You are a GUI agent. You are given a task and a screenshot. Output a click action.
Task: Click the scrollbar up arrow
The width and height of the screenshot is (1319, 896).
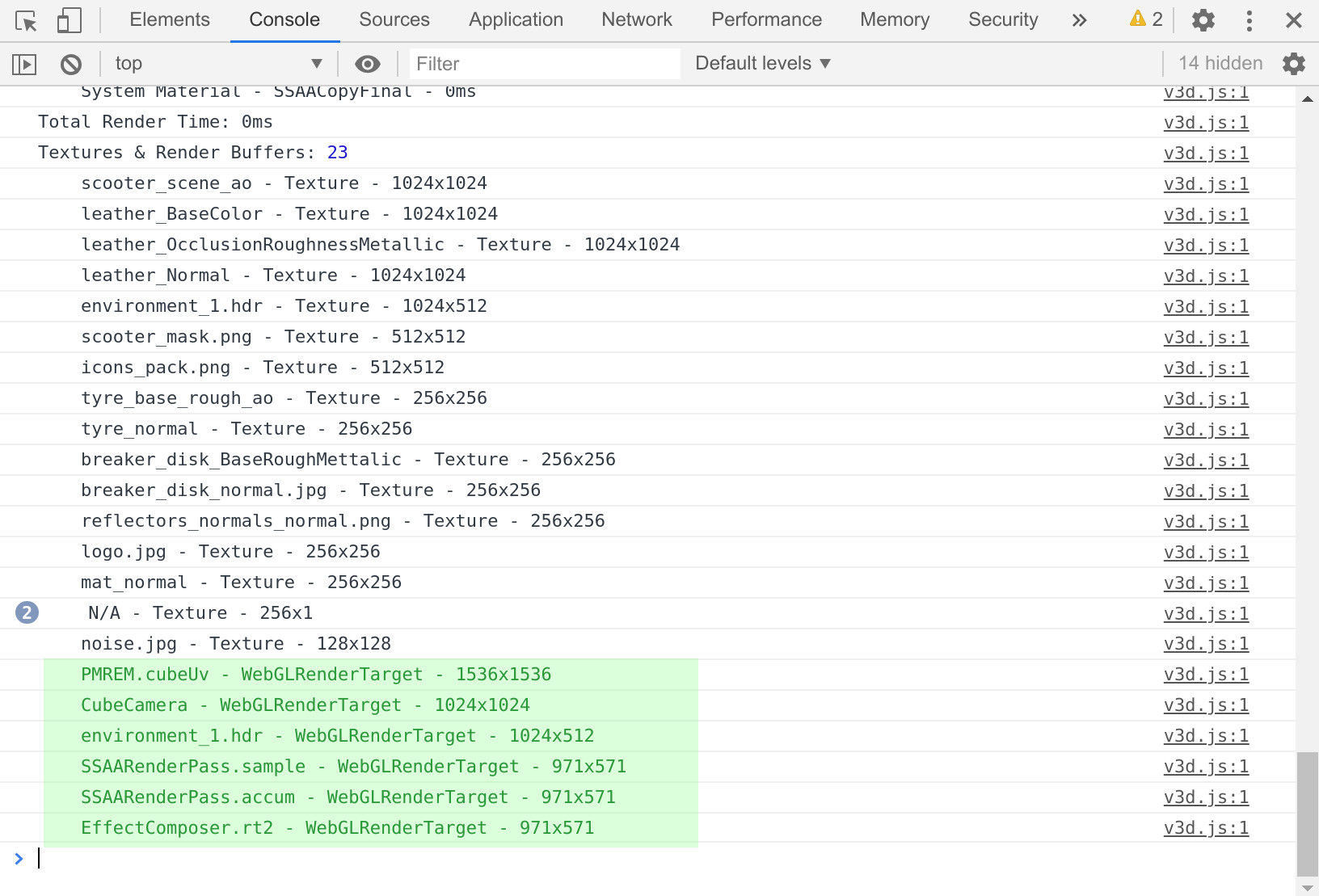(1307, 99)
